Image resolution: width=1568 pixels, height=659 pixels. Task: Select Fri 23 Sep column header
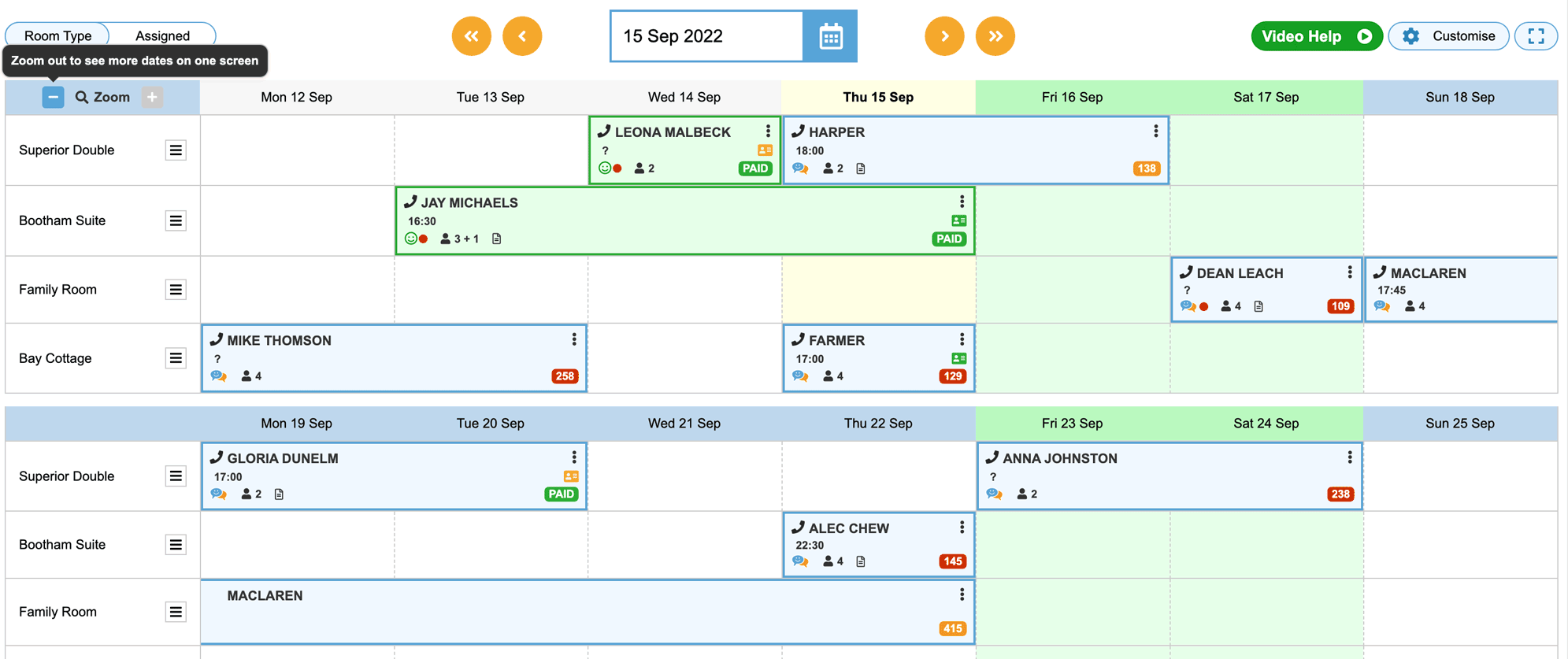(x=1072, y=423)
